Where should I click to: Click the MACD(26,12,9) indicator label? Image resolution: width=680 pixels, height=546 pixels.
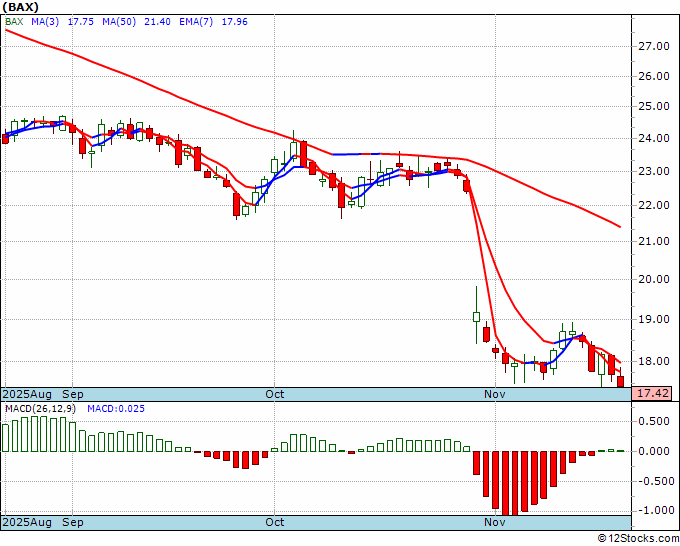40,409
